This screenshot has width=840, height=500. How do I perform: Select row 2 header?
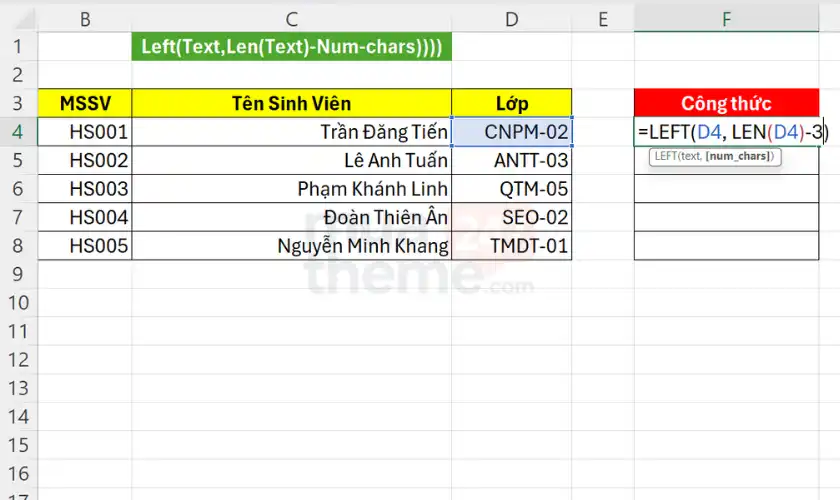[x=18, y=74]
